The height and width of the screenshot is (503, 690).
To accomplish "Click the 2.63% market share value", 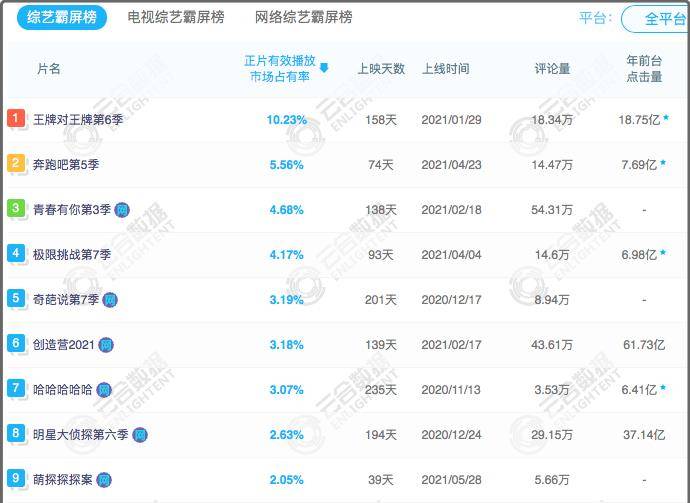I will pyautogui.click(x=286, y=435).
